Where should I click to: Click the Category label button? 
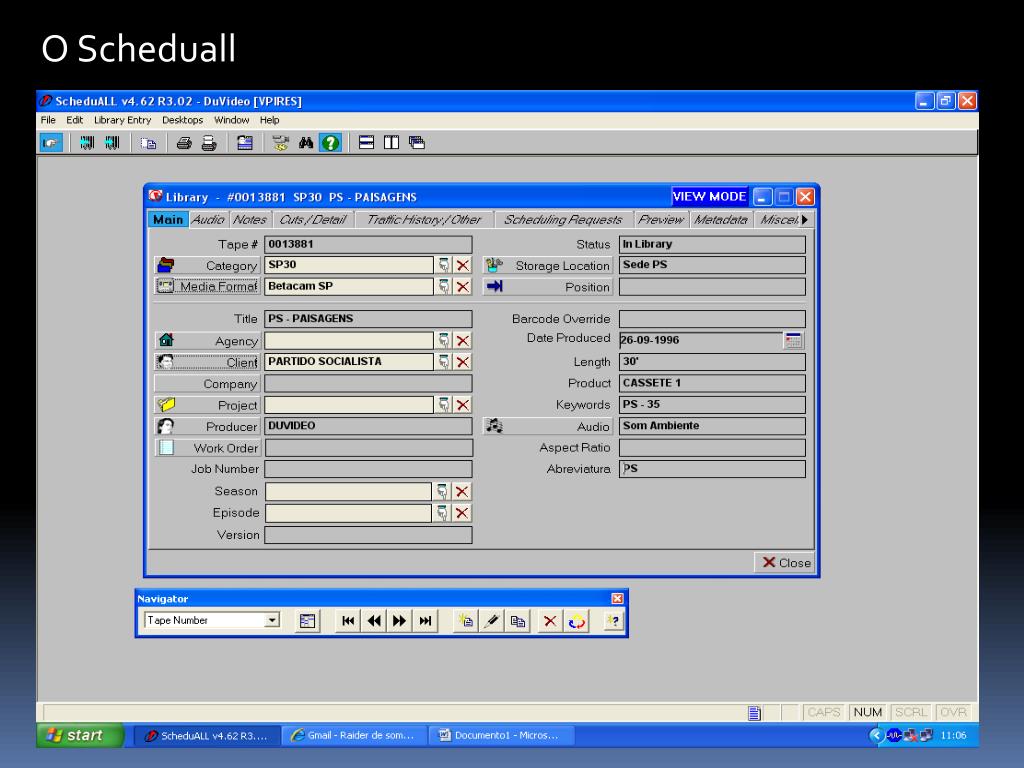coord(207,265)
